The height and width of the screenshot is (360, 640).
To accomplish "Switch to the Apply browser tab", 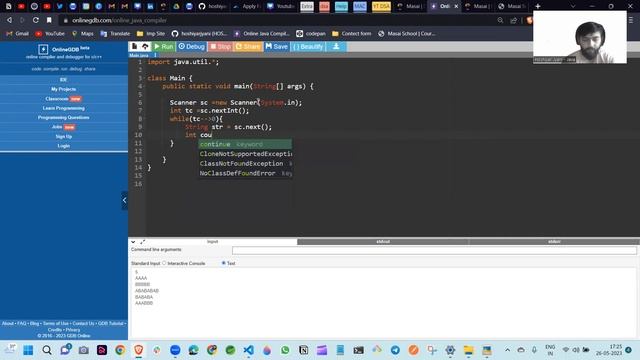I will (247, 6).
